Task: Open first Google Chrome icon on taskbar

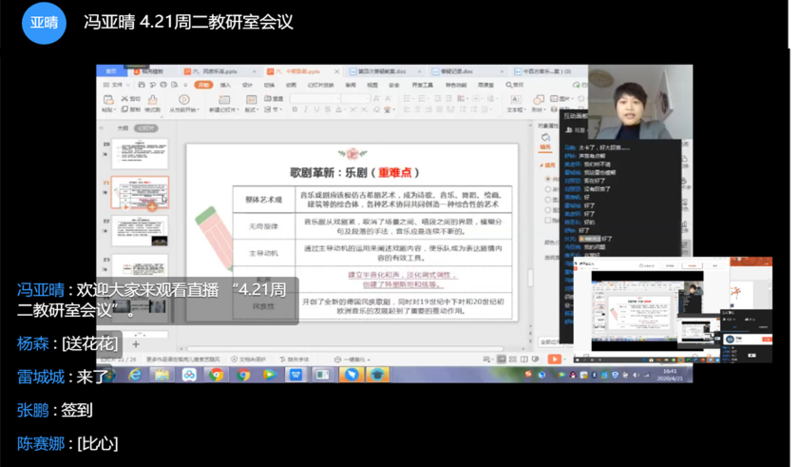Action: (216, 375)
